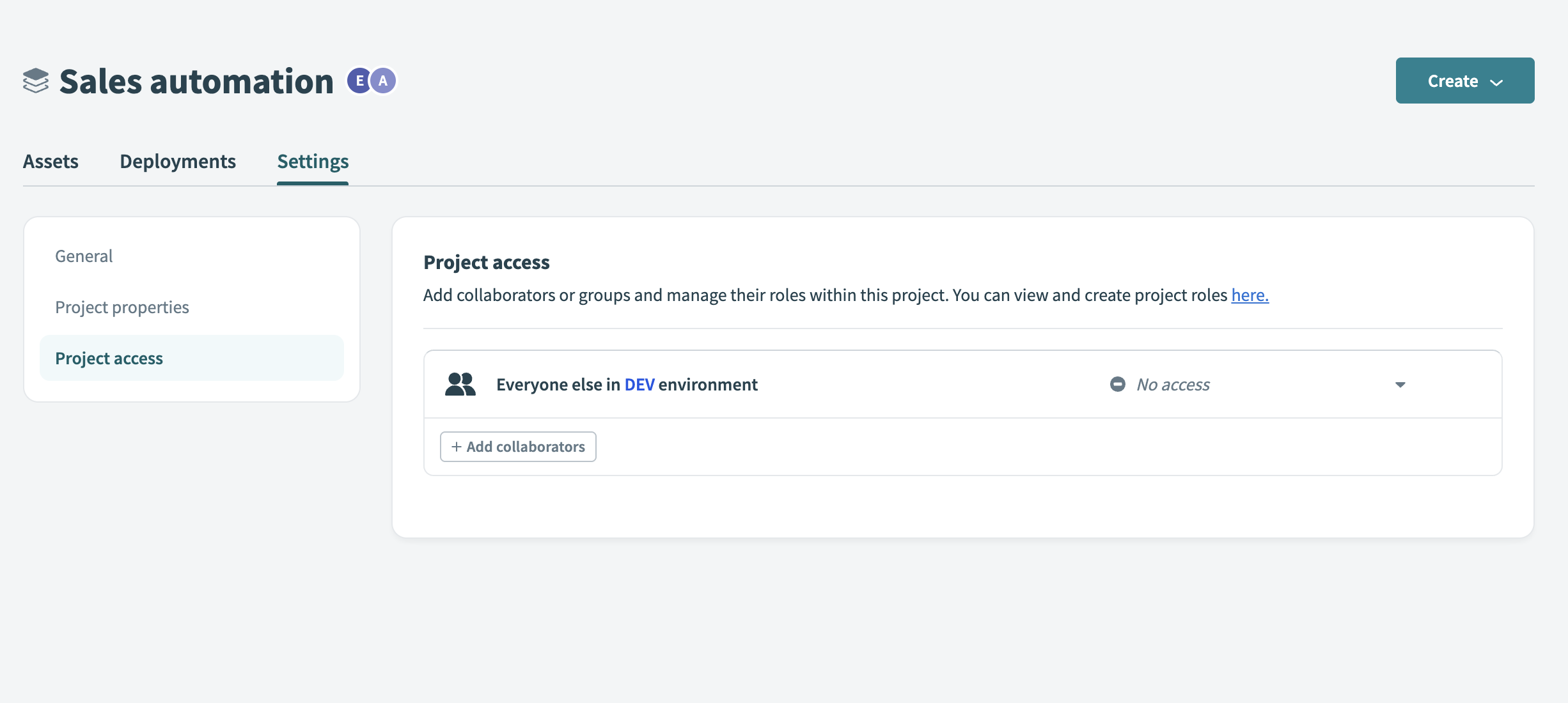Image resolution: width=1568 pixels, height=703 pixels.
Task: Select Project access in sidebar
Action: [109, 359]
